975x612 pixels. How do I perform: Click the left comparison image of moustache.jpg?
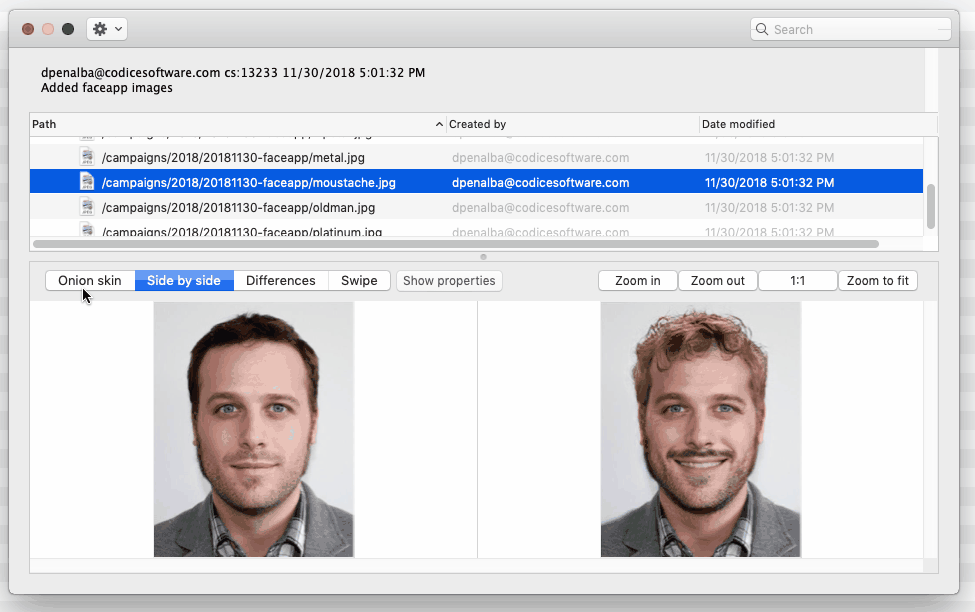(x=253, y=430)
